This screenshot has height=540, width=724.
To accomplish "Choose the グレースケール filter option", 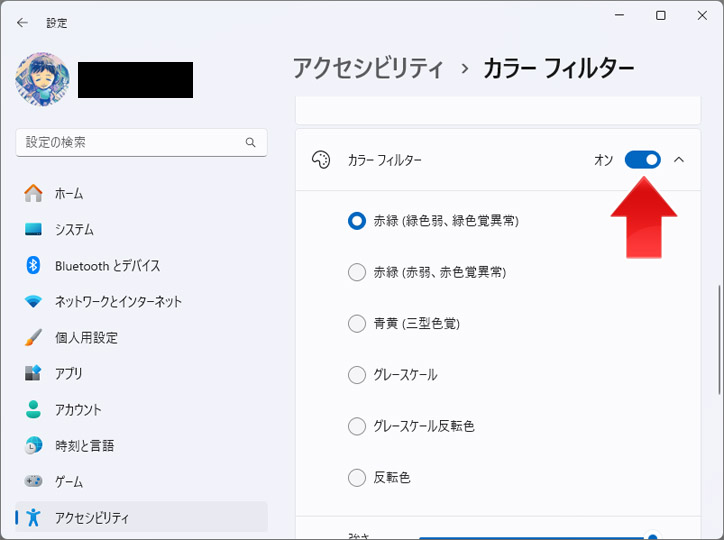I will (356, 374).
